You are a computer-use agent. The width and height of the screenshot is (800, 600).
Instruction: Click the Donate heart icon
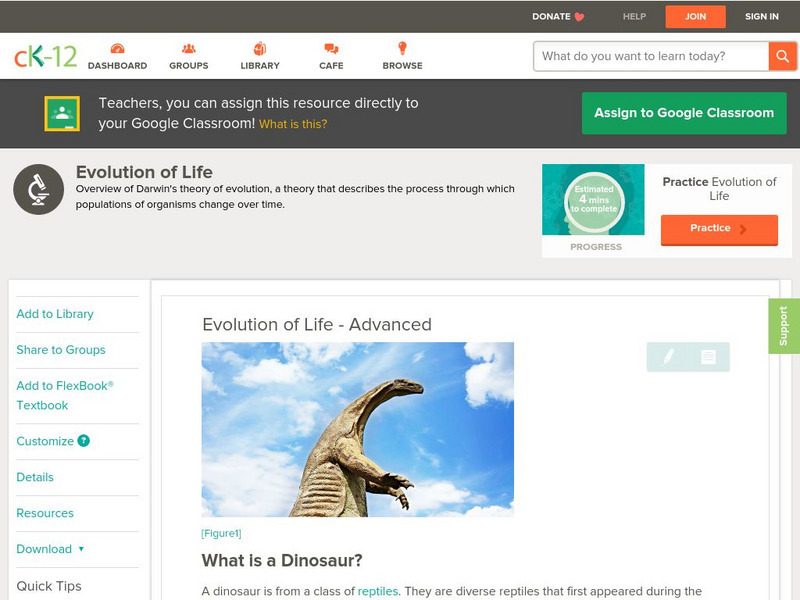pos(579,17)
